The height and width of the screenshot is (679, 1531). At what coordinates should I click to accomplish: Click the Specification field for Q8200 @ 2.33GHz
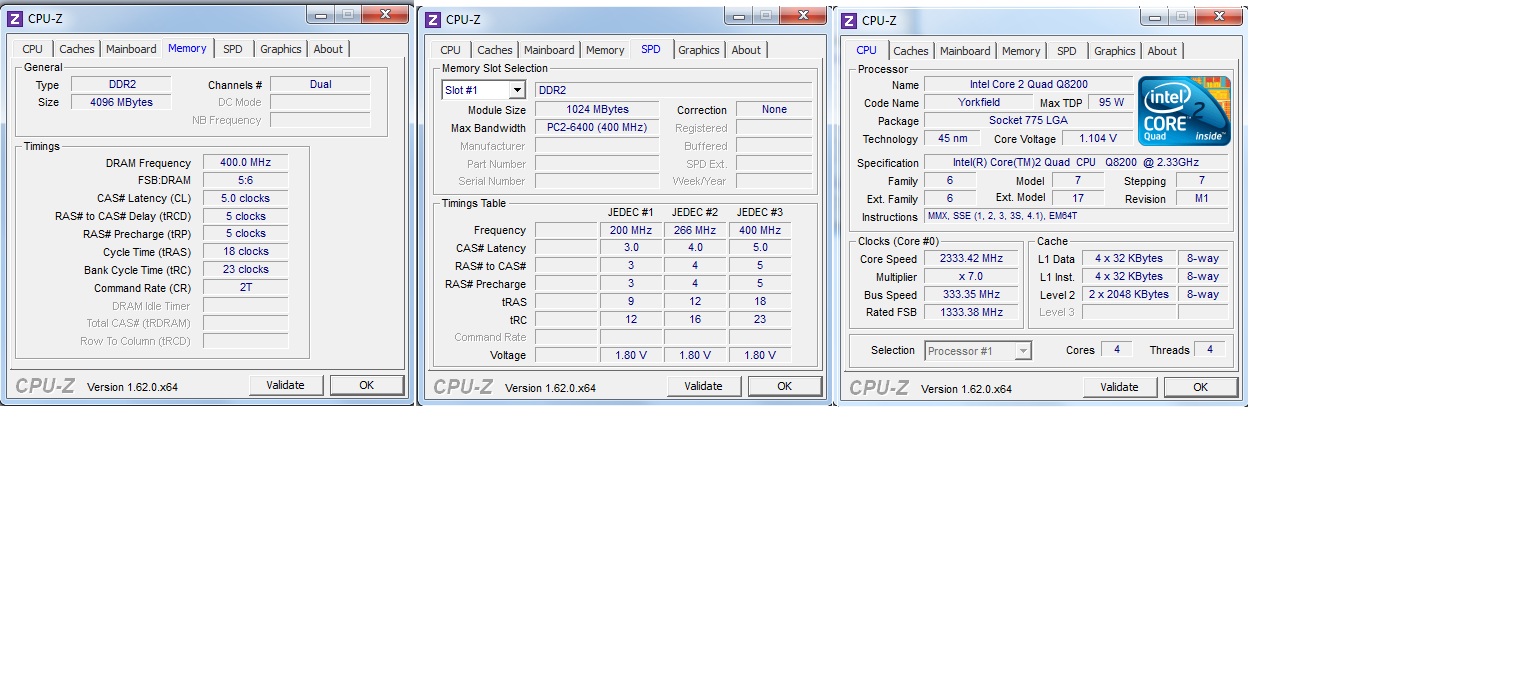(x=1076, y=162)
